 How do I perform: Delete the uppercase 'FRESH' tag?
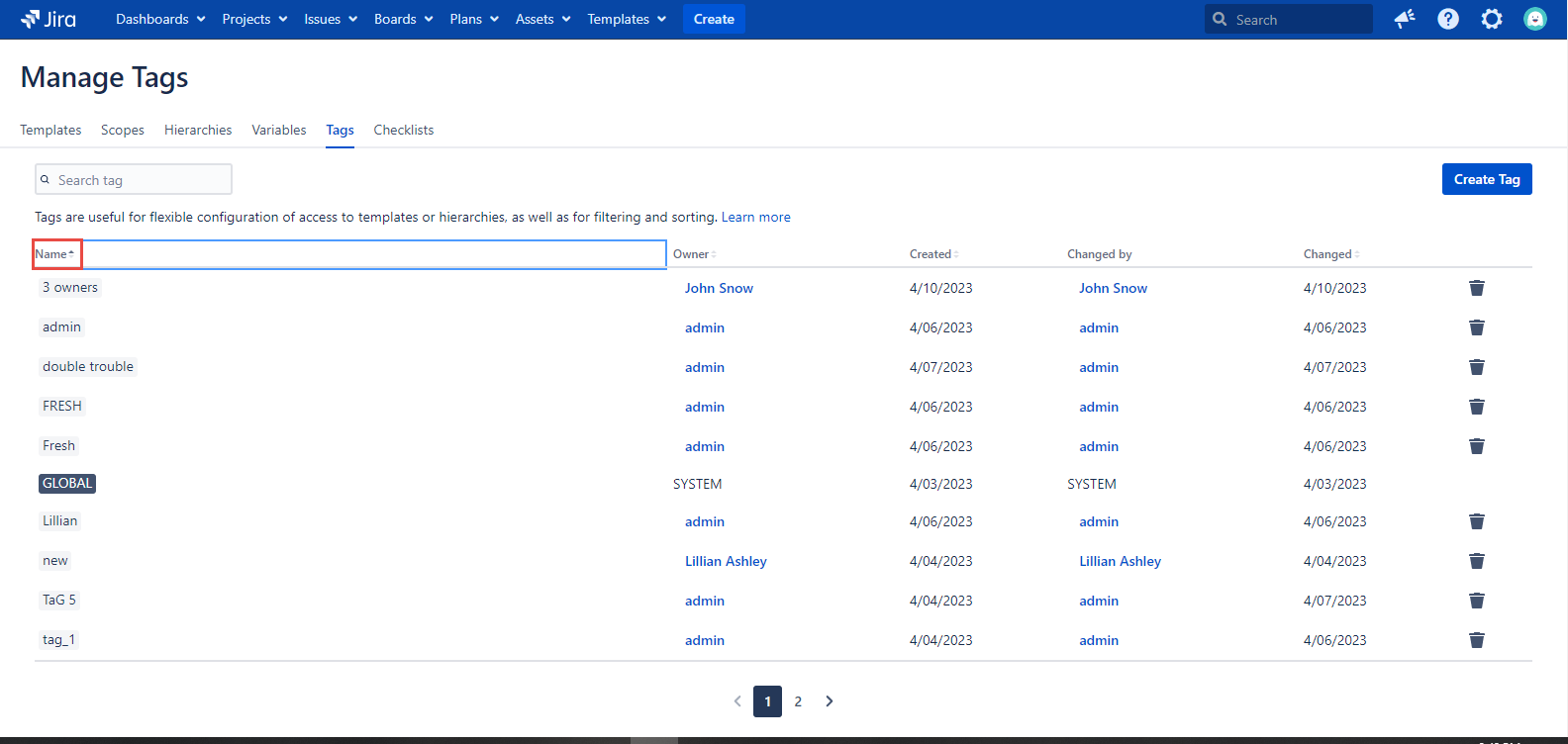click(x=1477, y=407)
